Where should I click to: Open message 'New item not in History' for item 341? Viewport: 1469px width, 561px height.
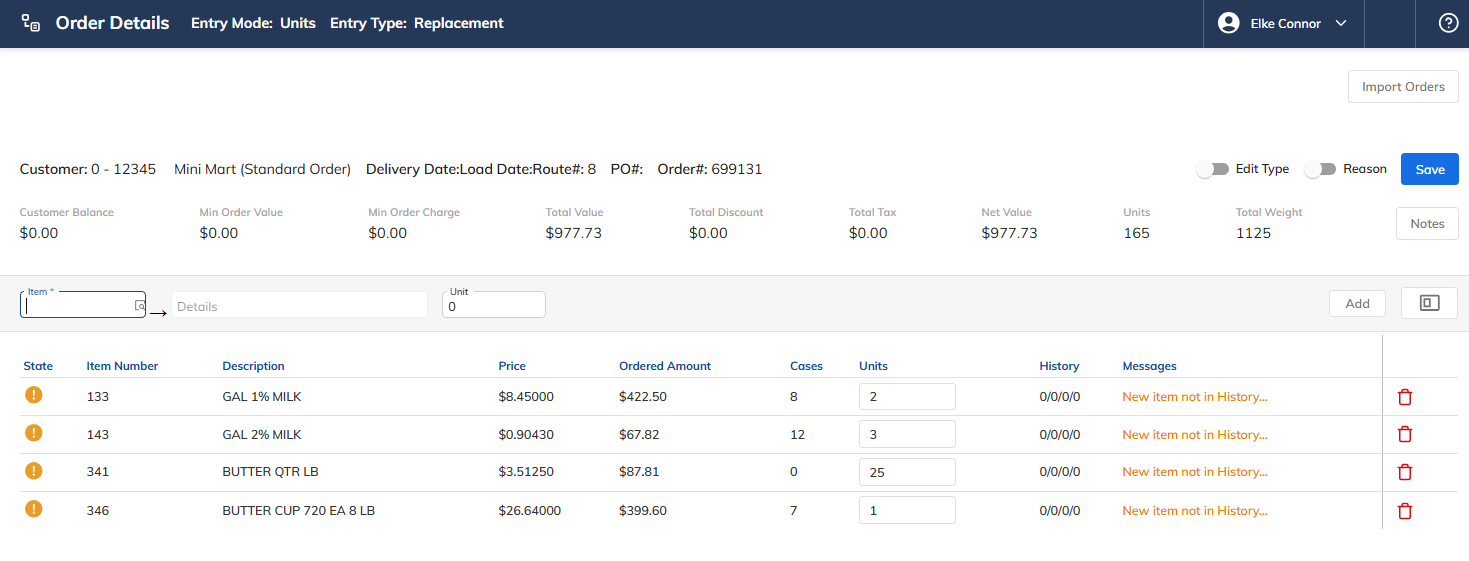pyautogui.click(x=1195, y=472)
